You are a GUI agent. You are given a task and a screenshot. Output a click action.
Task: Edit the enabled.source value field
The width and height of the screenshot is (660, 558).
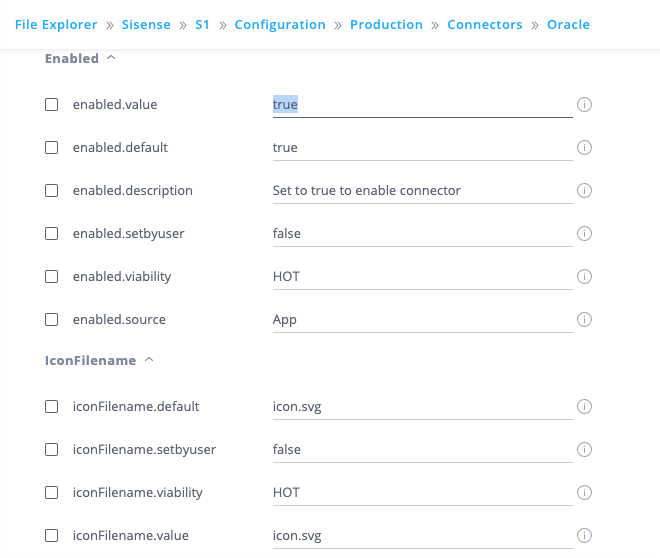(x=420, y=319)
